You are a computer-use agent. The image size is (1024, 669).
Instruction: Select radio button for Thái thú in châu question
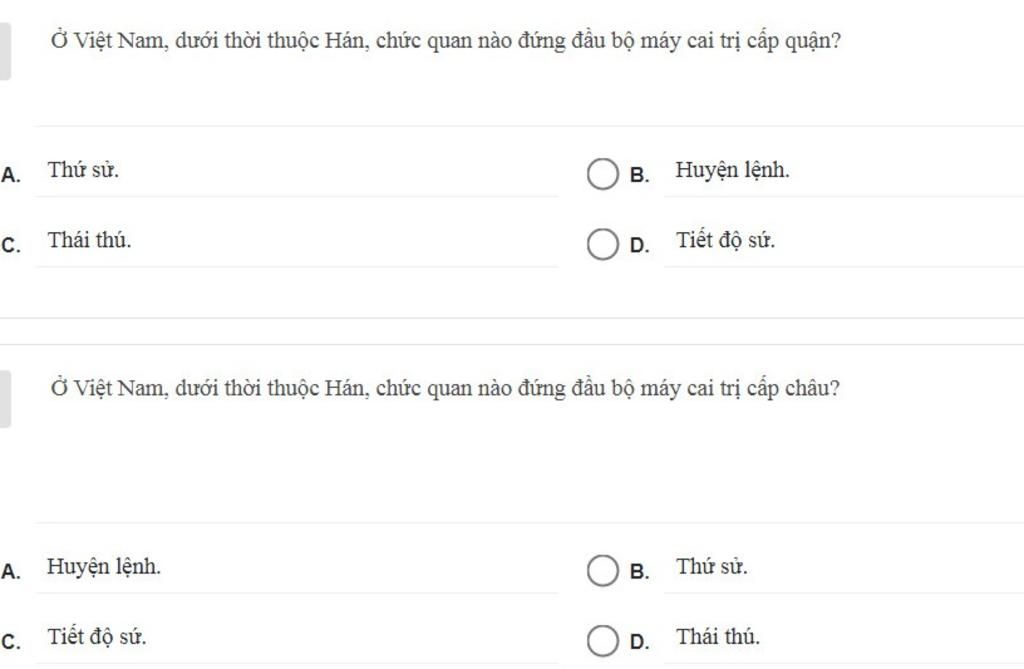(x=603, y=640)
